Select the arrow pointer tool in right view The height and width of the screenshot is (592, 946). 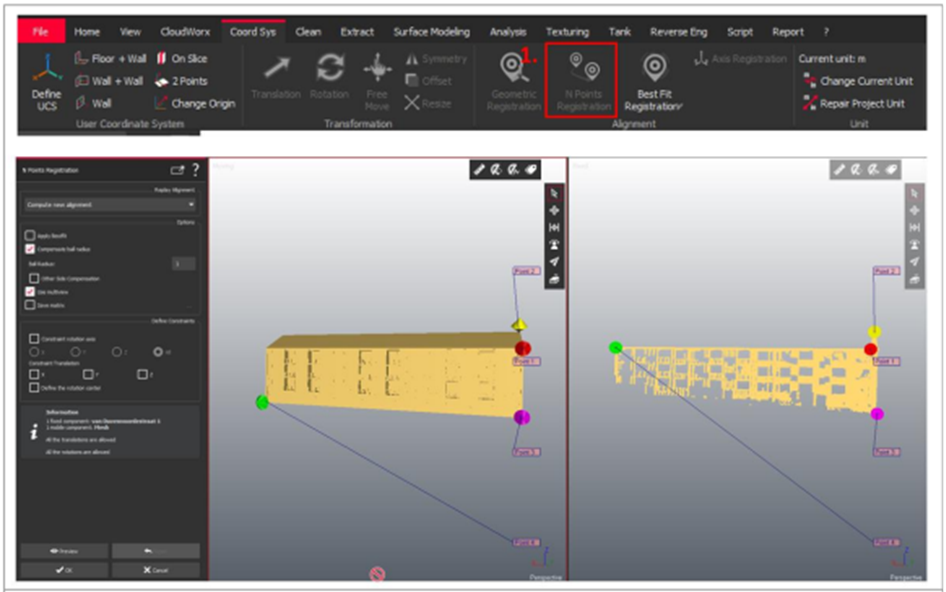(x=914, y=193)
